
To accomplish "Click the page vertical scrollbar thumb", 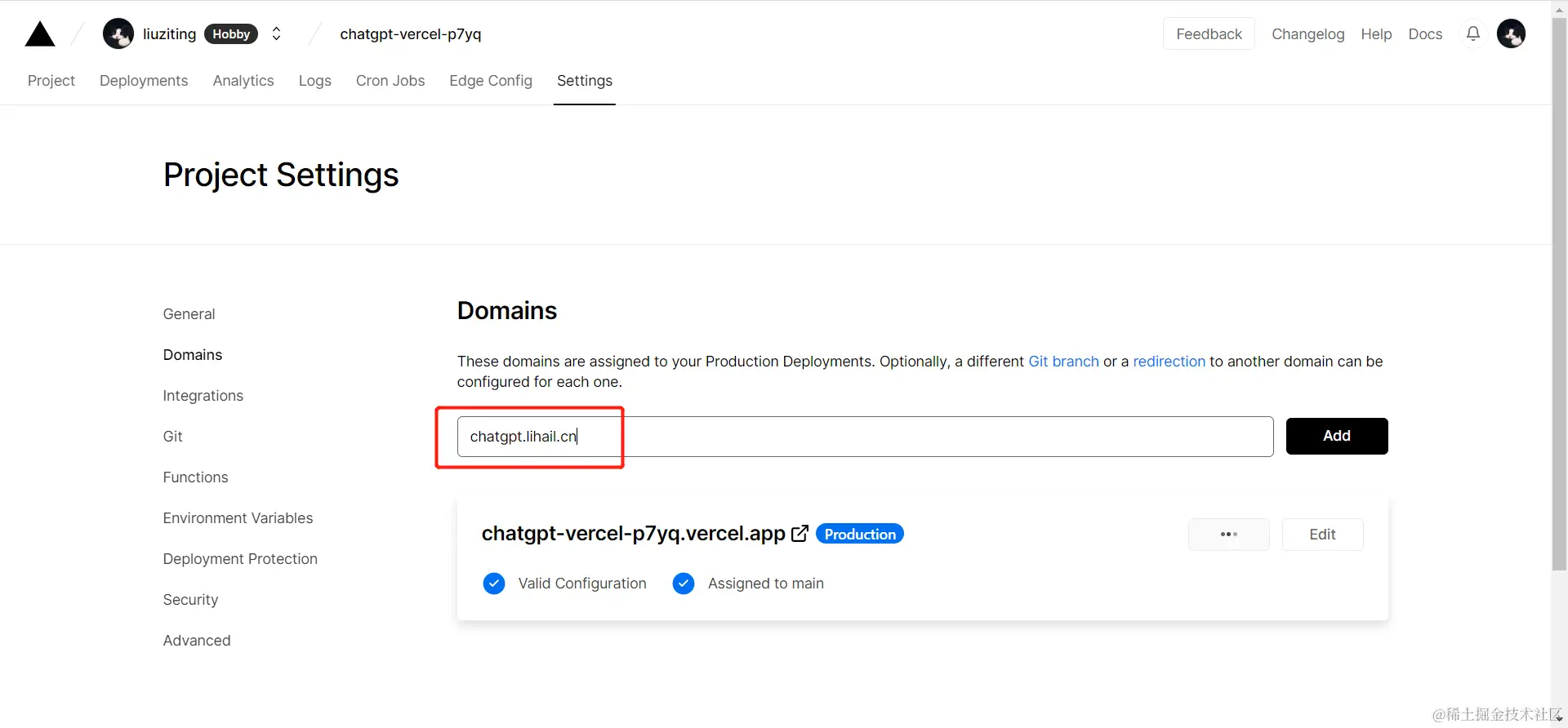I will (1559, 294).
